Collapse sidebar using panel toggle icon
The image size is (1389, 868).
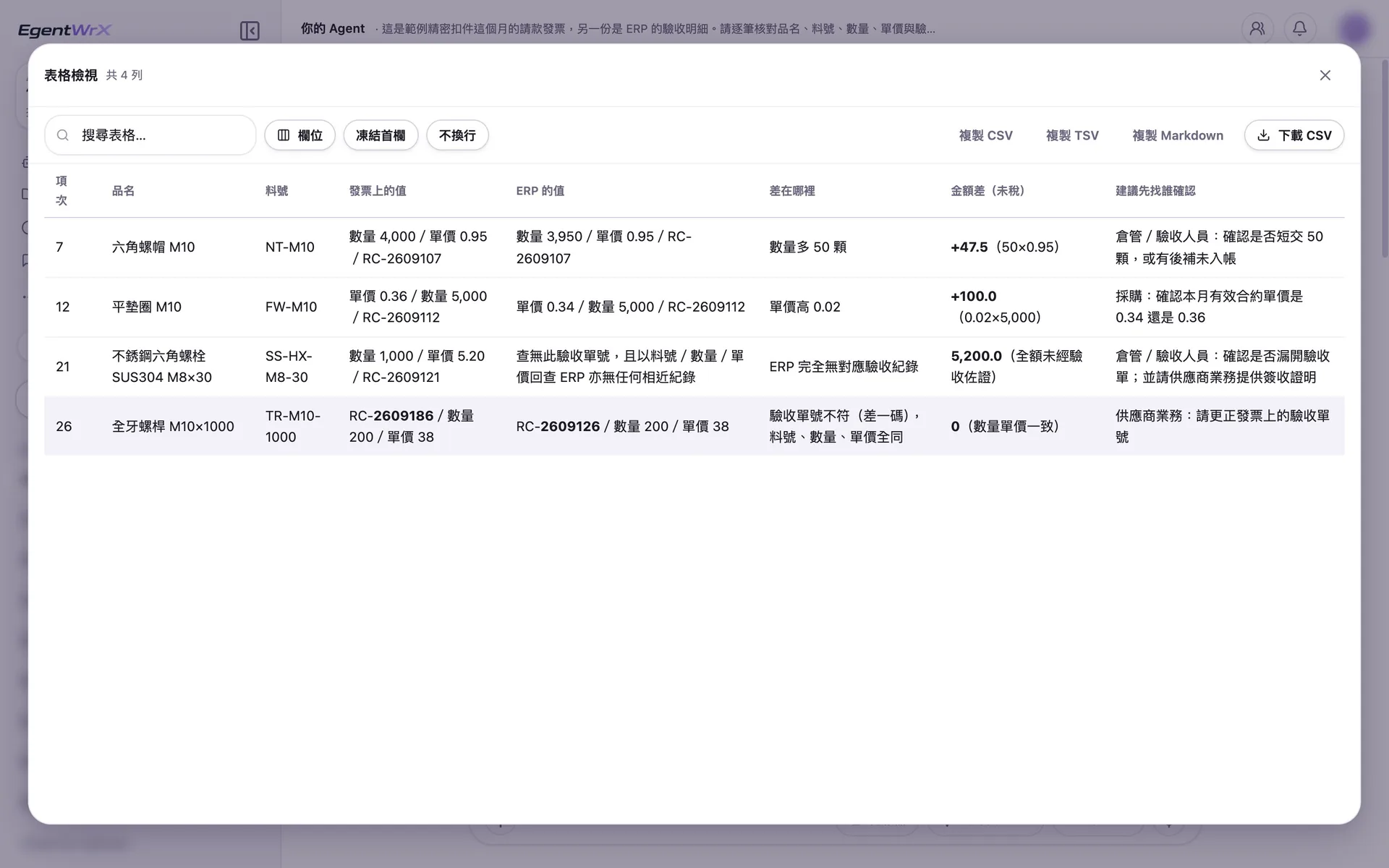click(x=250, y=30)
